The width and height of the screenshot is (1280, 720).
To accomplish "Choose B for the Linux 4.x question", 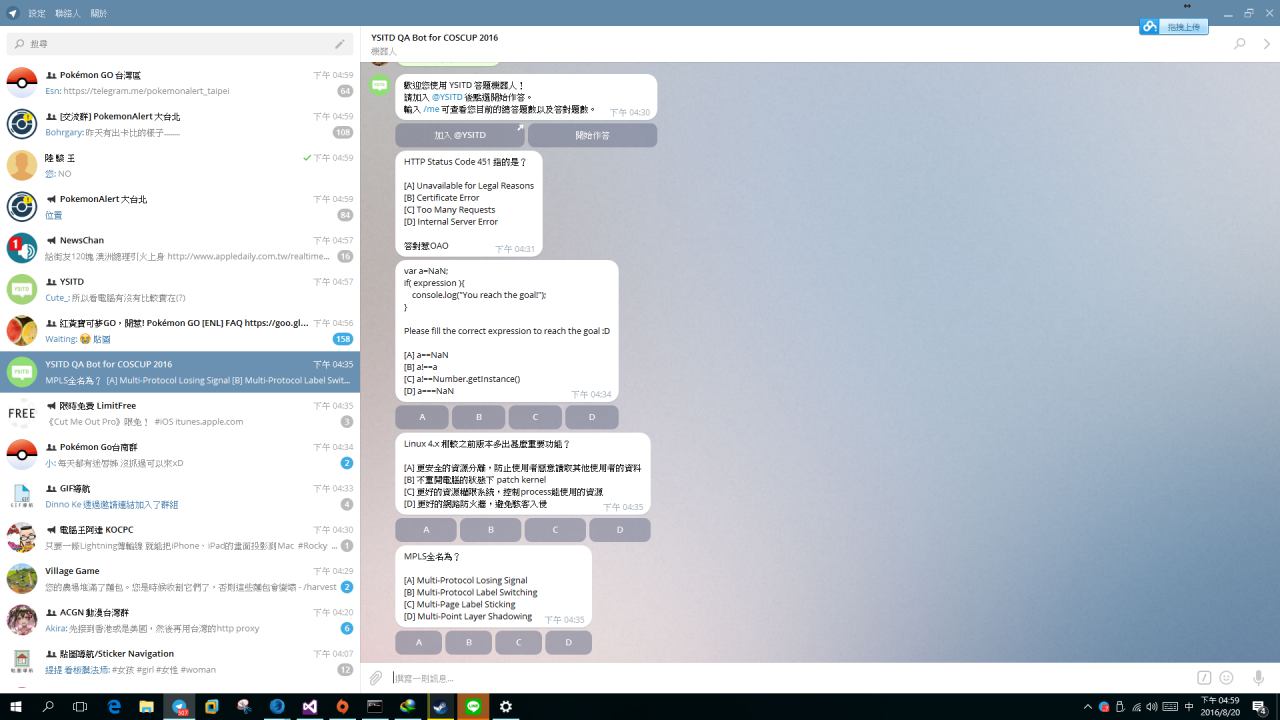I will pos(490,530).
